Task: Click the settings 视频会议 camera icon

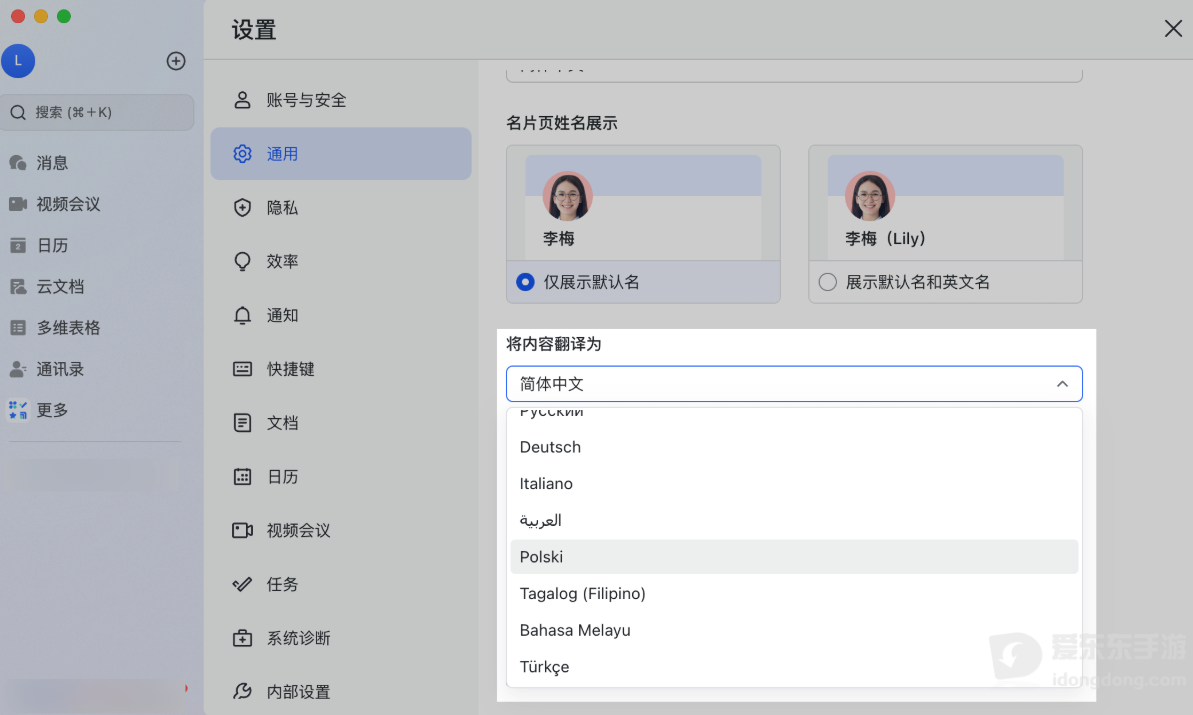Action: point(242,530)
